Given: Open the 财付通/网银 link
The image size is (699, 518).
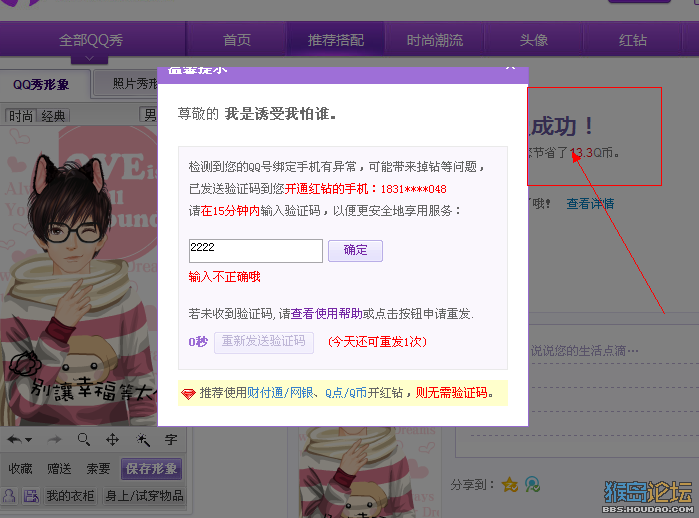Looking at the screenshot, I should click(280, 393).
